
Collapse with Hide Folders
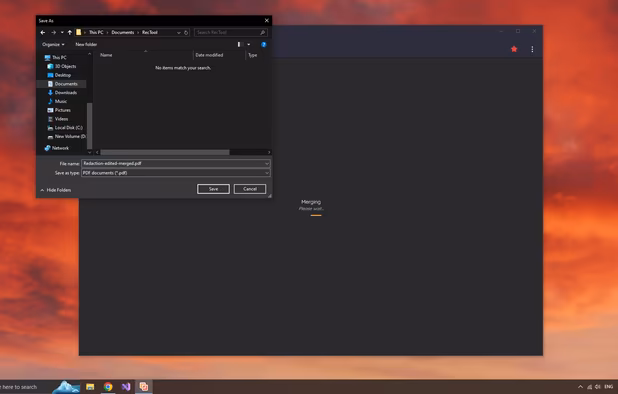click(x=56, y=190)
